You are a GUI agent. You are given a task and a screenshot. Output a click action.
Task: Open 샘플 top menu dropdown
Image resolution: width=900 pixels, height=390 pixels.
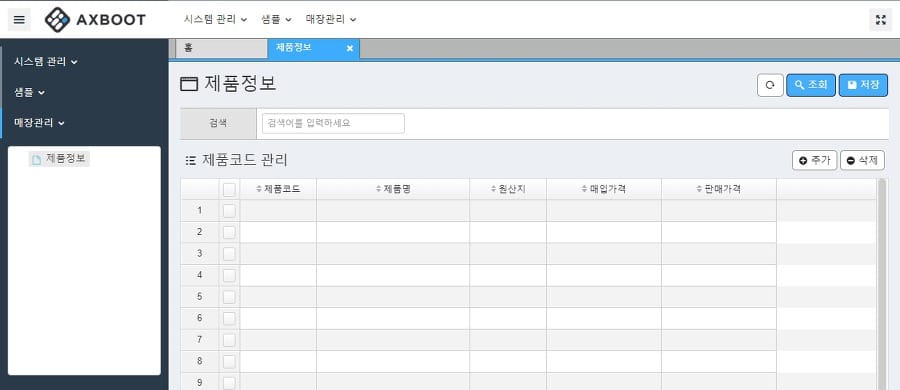[x=276, y=19]
